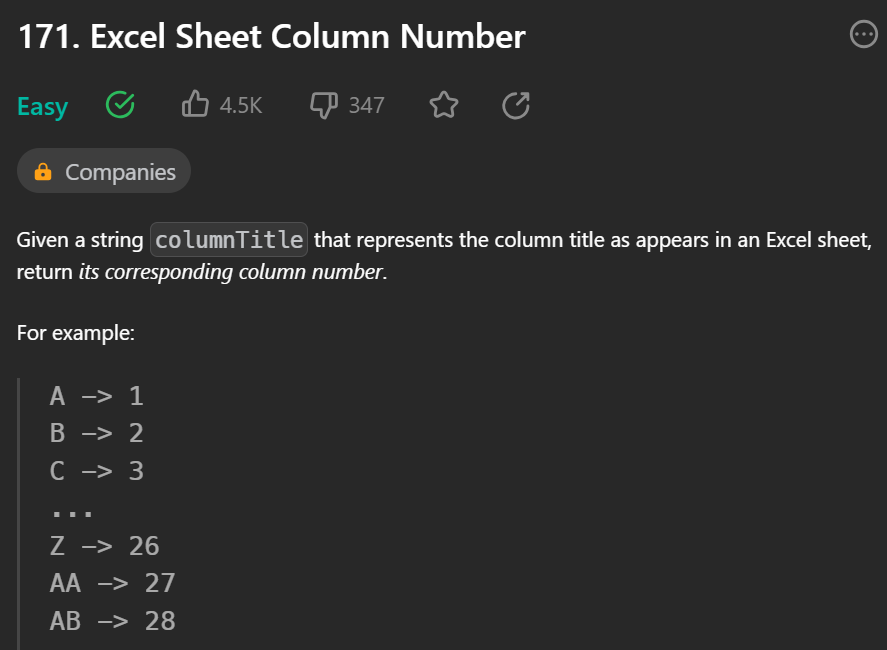The width and height of the screenshot is (887, 650).
Task: Like the problem with thumbs up
Action: tap(195, 104)
